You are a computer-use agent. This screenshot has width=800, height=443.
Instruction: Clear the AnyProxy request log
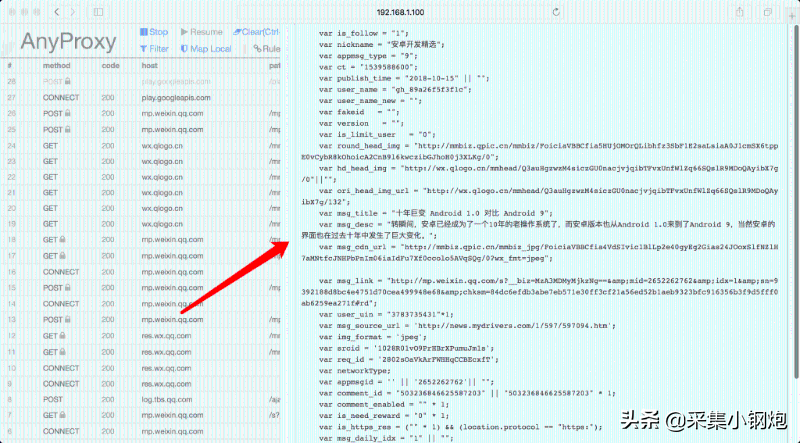pos(256,32)
